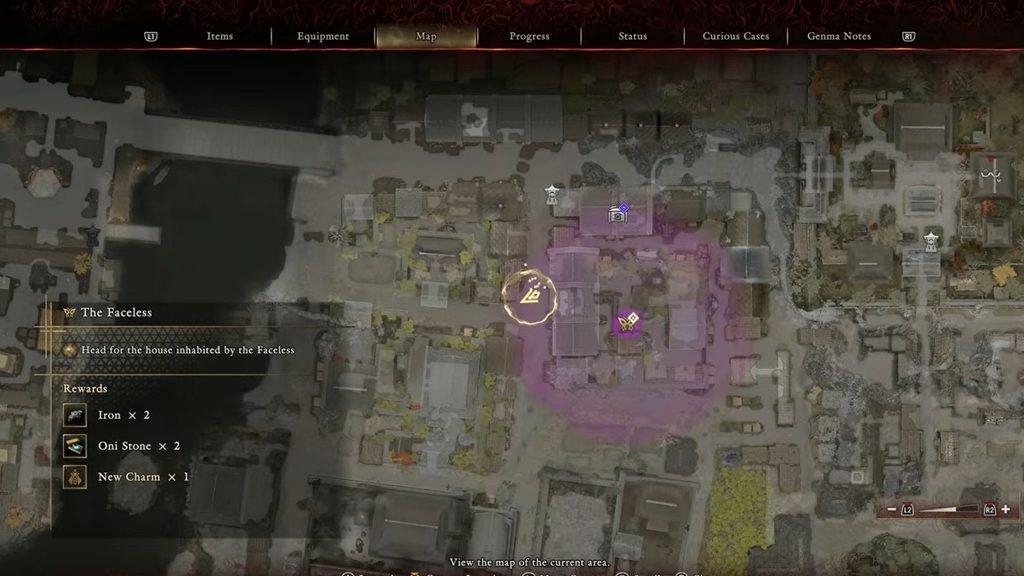Switch to the Equipment tab
Viewport: 1024px width, 576px height.
pyautogui.click(x=323, y=37)
